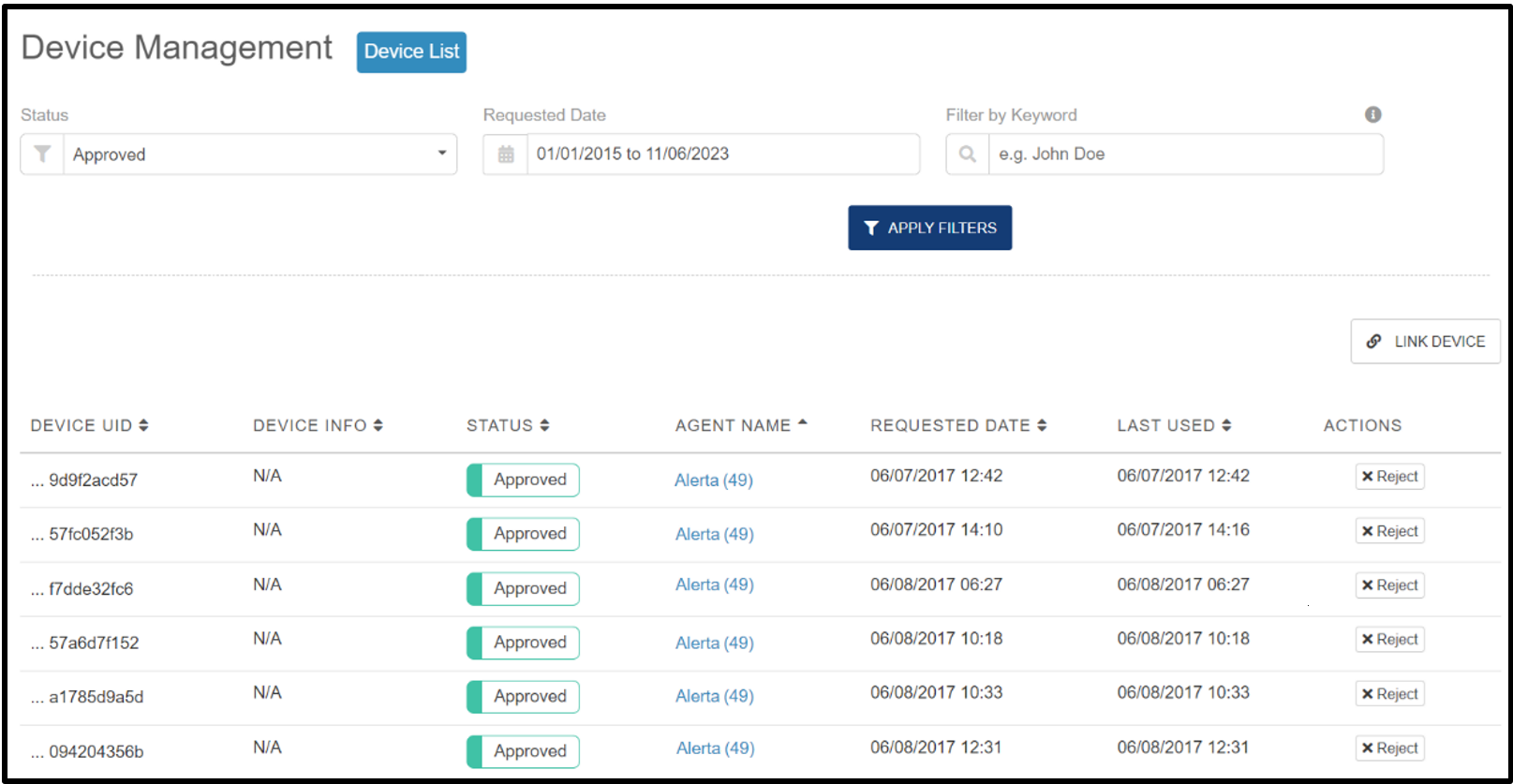Viewport: 1513px width, 784px height.
Task: Click device UID text '... 094204356b'
Action: (87, 752)
